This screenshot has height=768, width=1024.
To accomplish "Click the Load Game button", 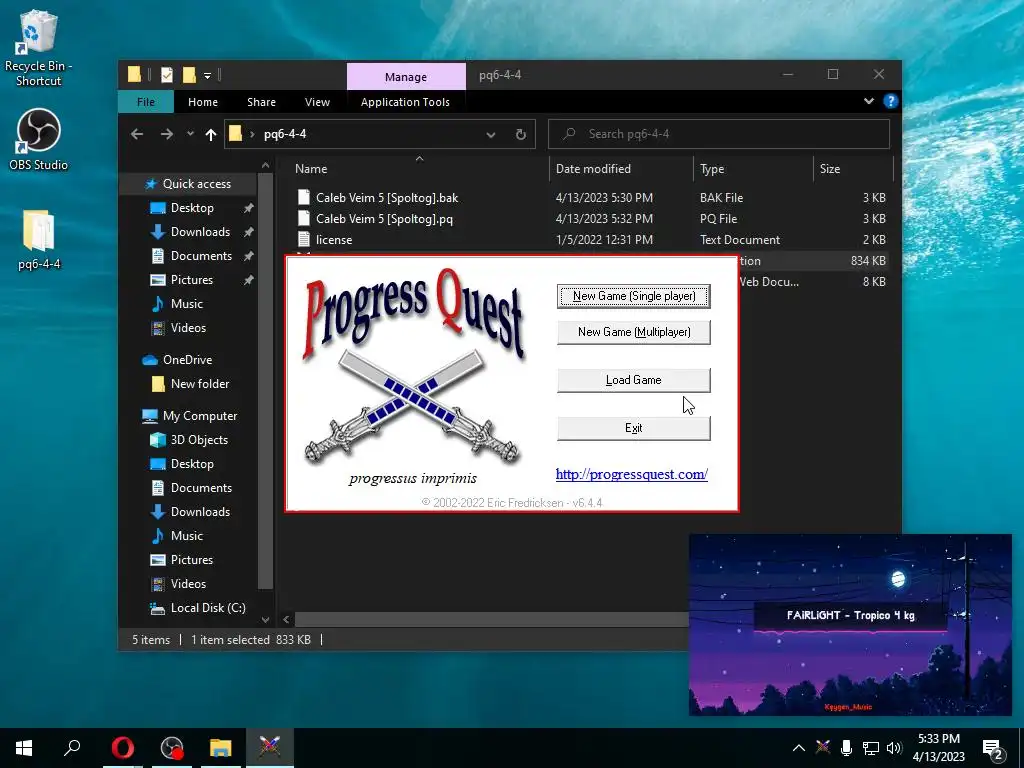I will point(633,380).
